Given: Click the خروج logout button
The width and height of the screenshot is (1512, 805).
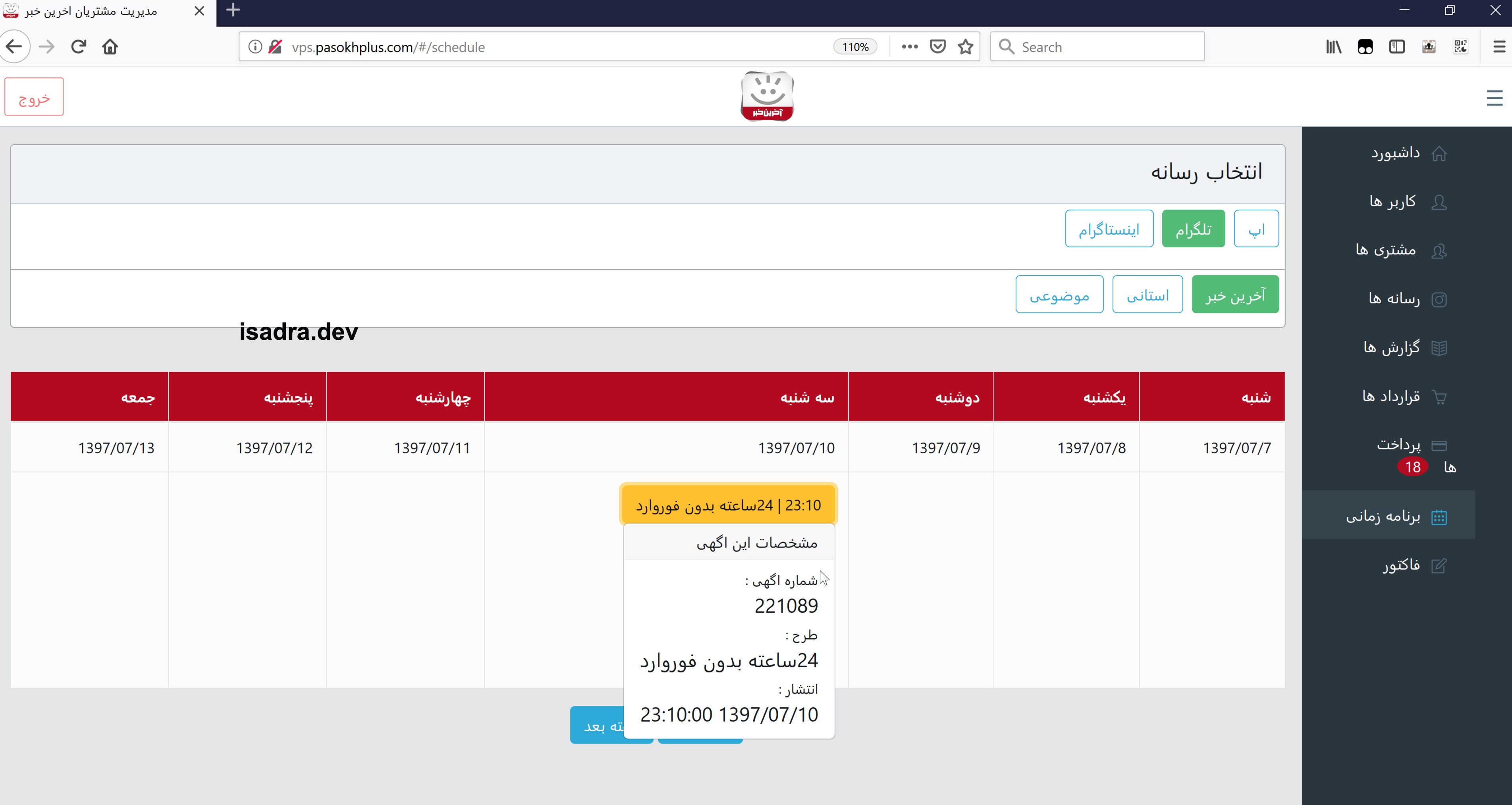Looking at the screenshot, I should click(x=34, y=97).
